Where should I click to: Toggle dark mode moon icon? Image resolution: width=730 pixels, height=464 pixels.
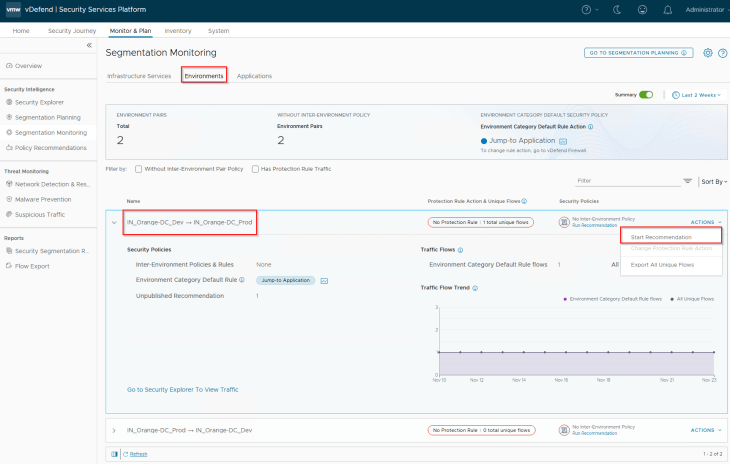[x=616, y=9]
